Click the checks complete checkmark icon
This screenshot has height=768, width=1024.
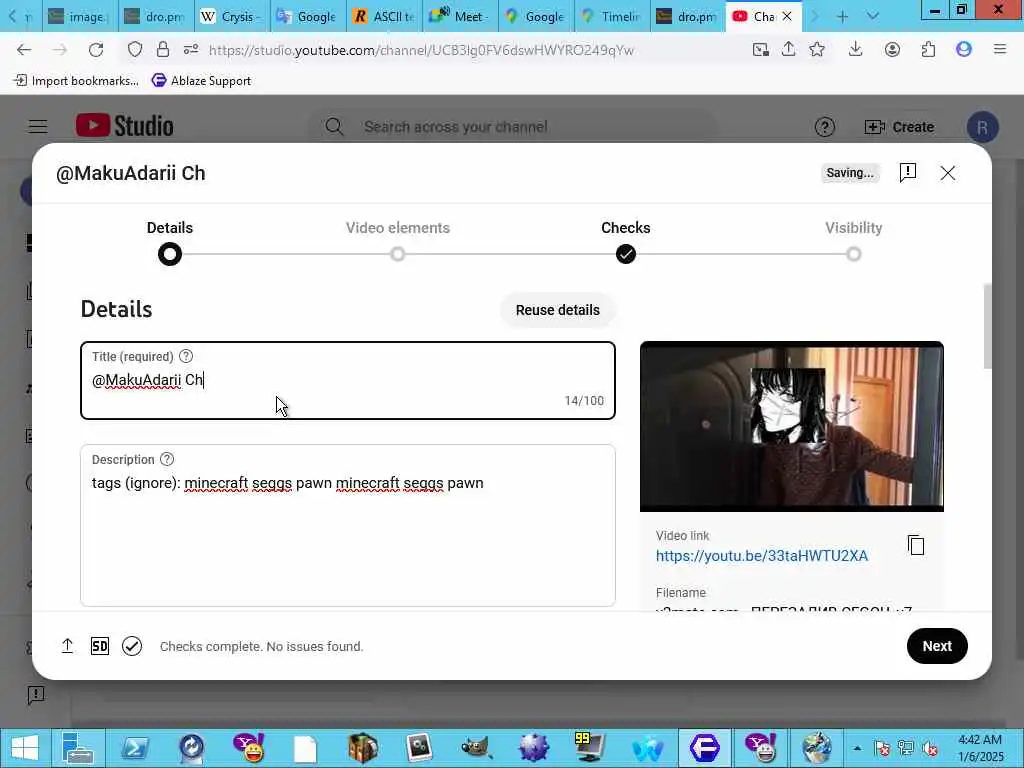pos(132,646)
